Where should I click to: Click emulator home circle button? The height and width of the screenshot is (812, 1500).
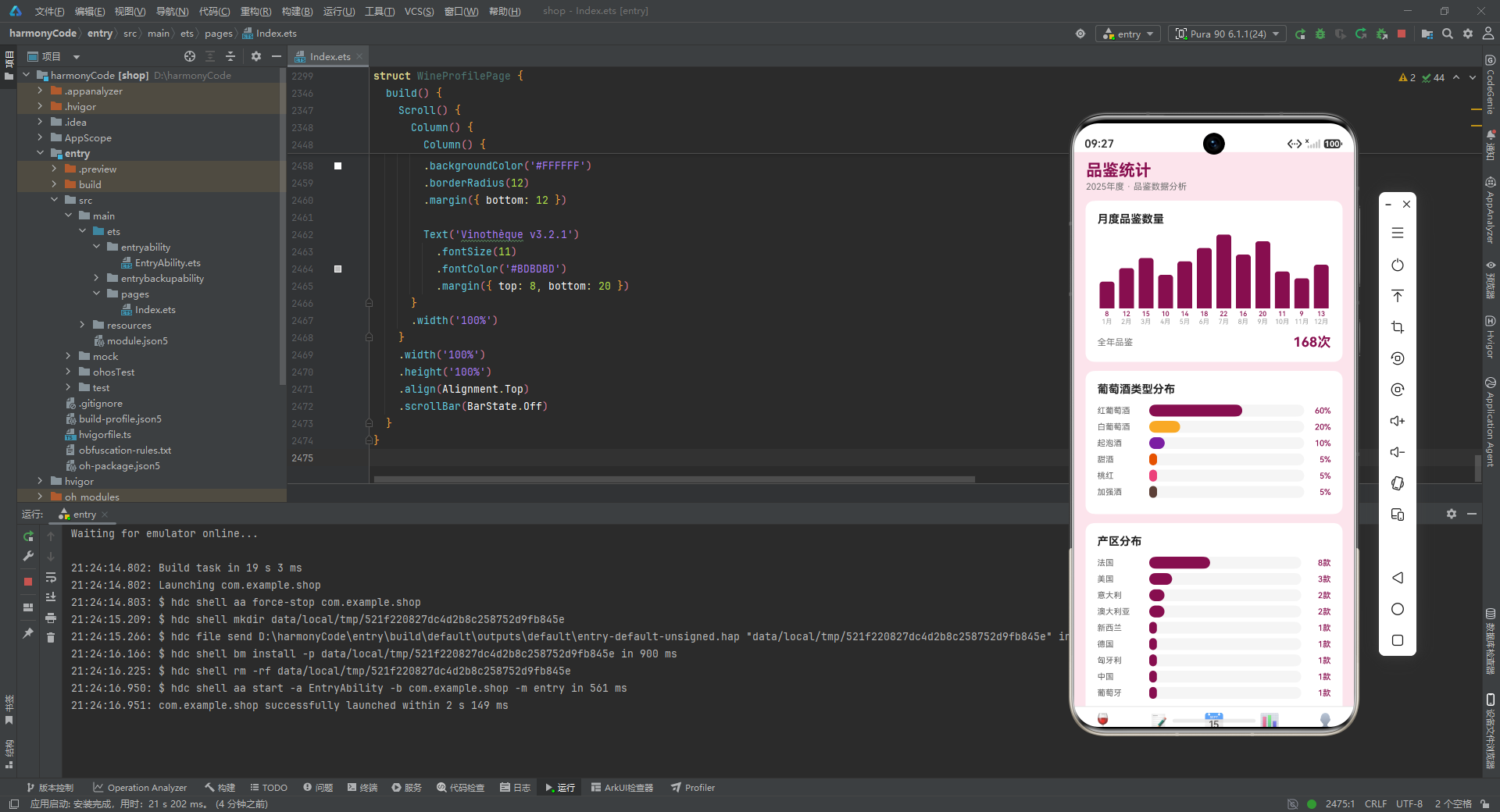click(x=1398, y=609)
